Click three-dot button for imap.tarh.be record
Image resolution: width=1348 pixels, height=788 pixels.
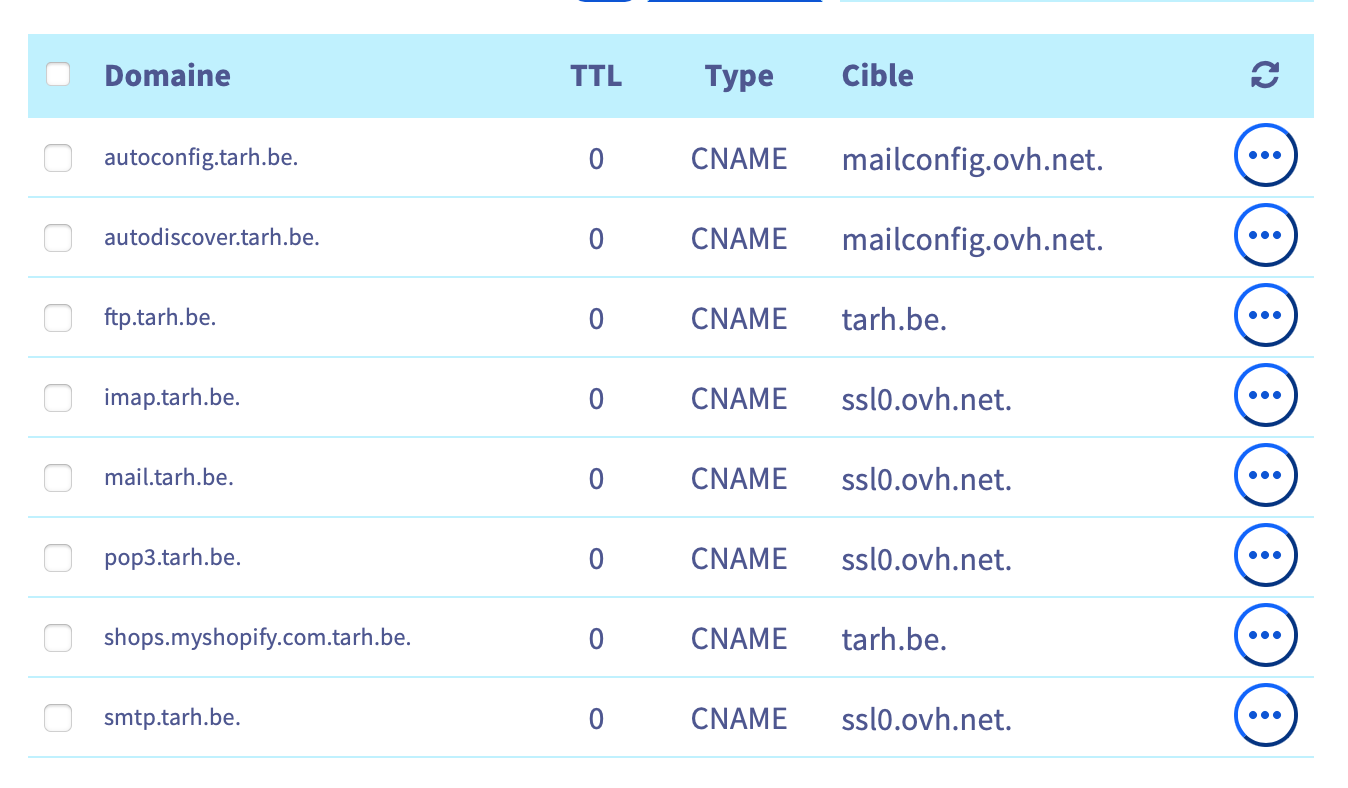pyautogui.click(x=1266, y=396)
